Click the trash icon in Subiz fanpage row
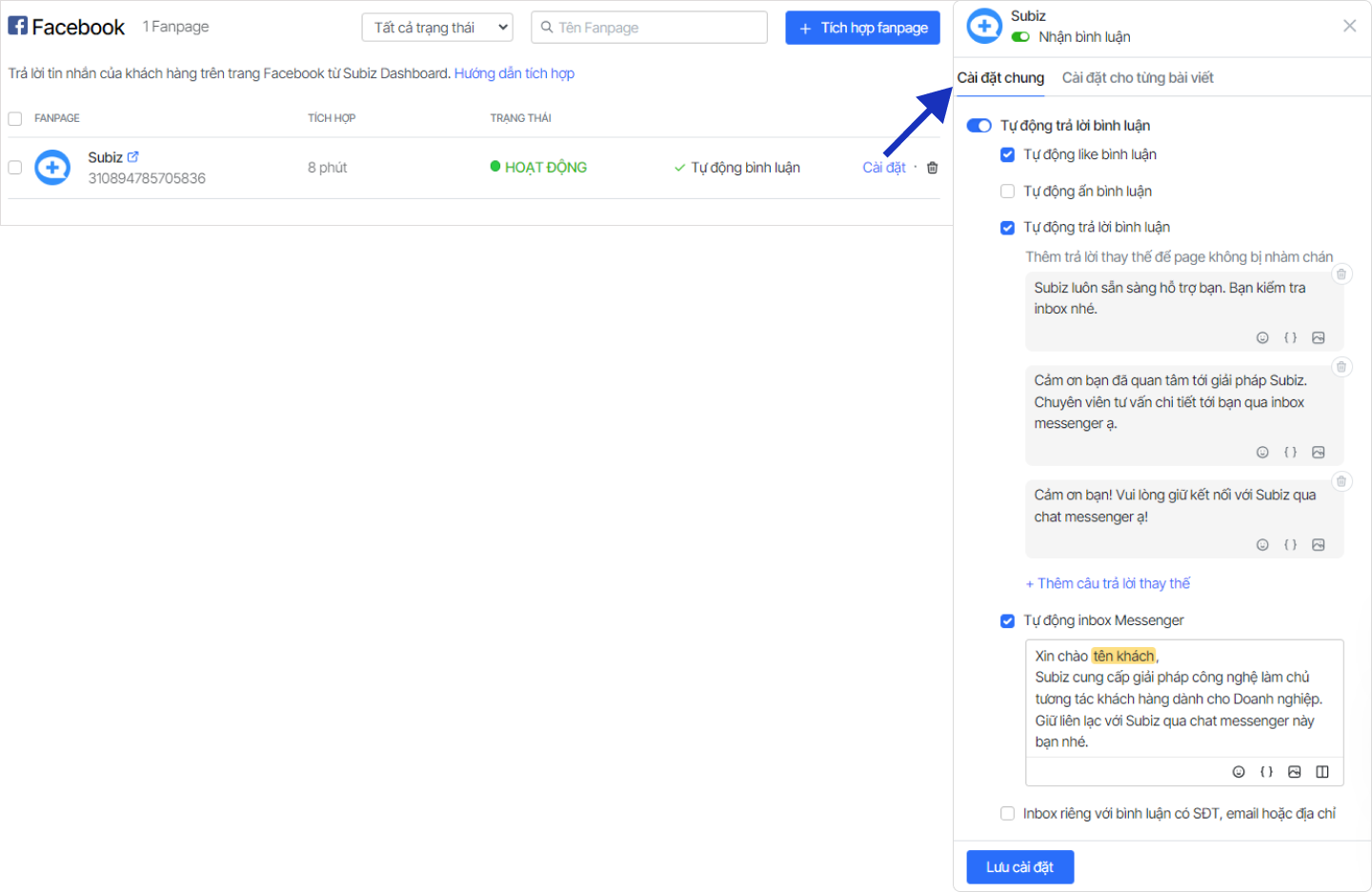Screen dimensions: 1372x892 point(932,168)
